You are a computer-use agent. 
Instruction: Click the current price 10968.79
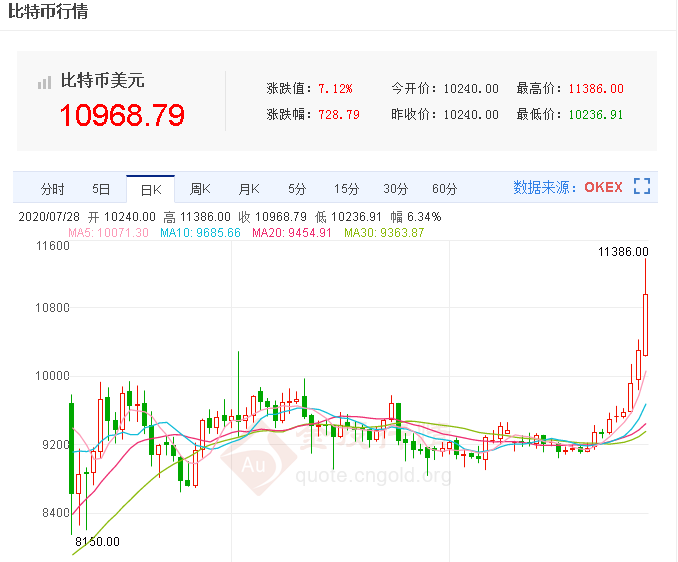[x=122, y=115]
